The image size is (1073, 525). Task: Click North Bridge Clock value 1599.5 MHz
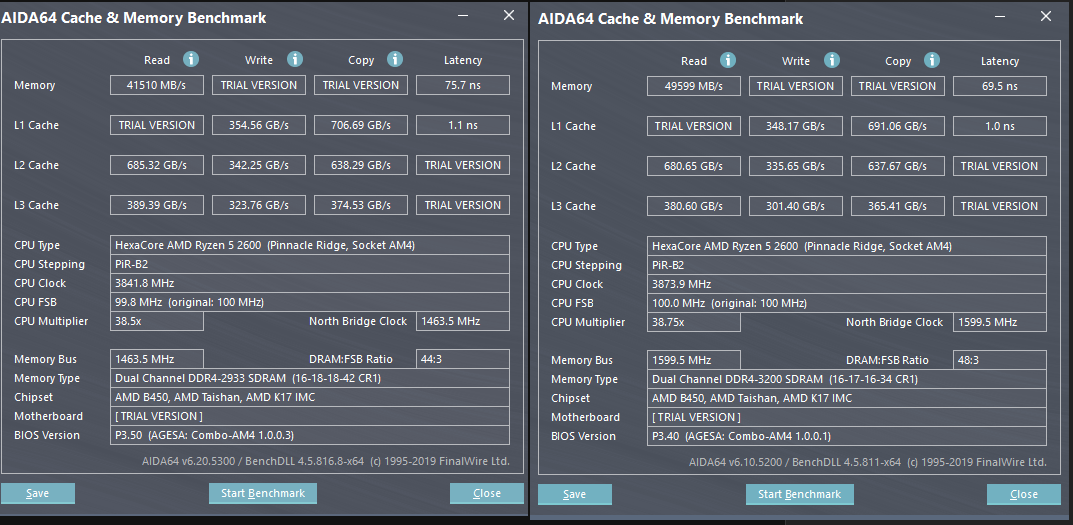point(1000,322)
